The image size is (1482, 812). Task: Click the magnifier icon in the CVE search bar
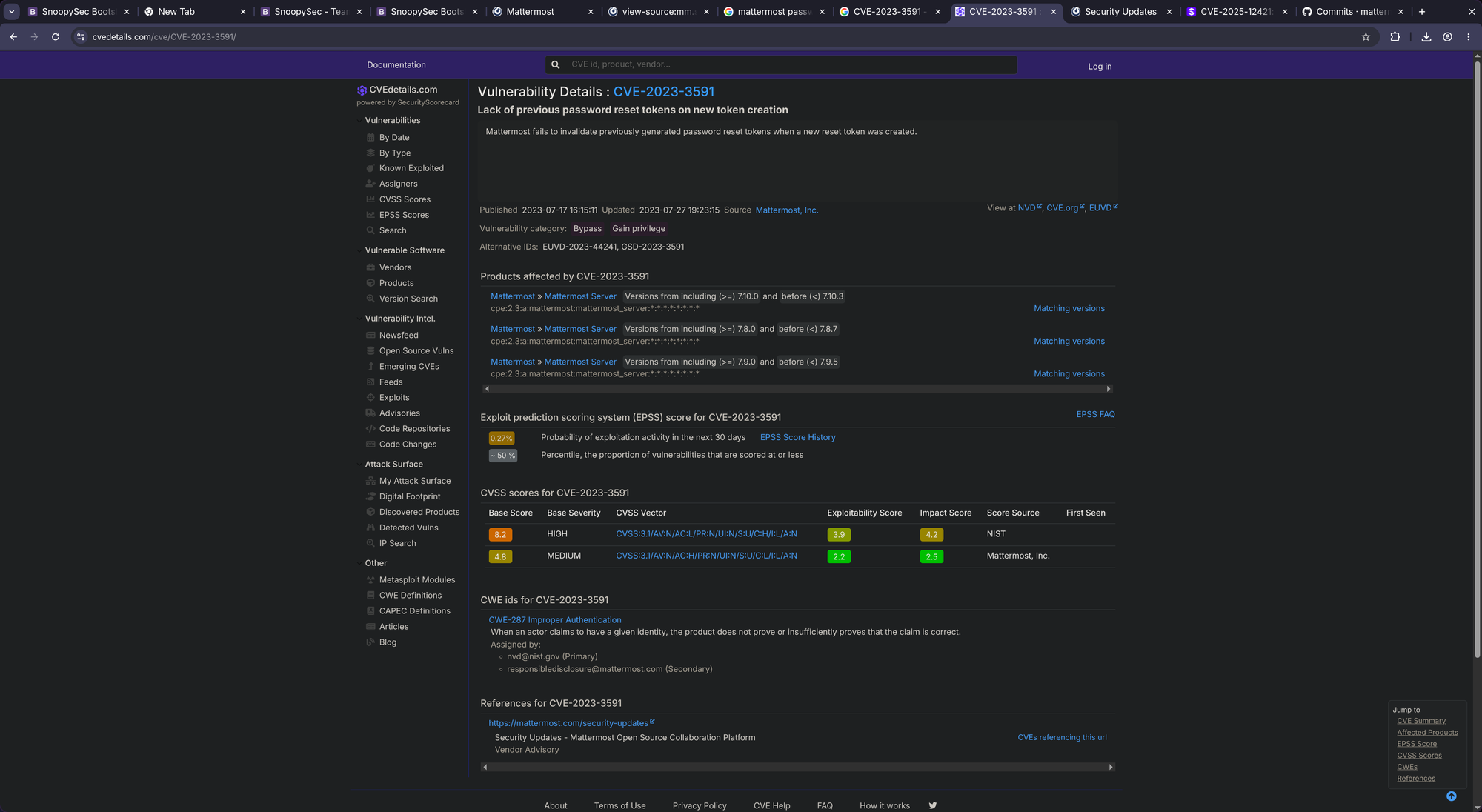point(556,64)
